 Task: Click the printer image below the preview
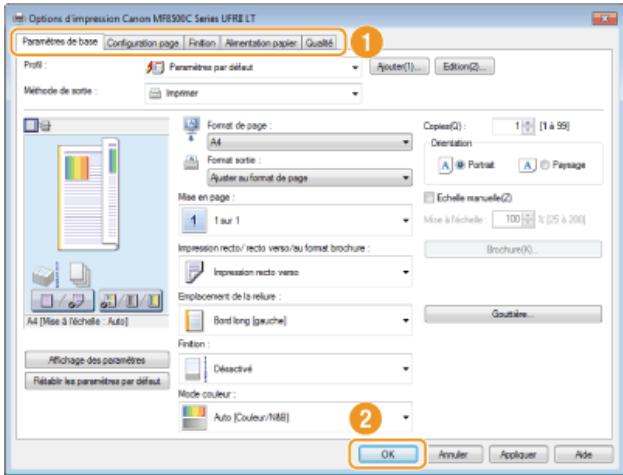[44, 275]
